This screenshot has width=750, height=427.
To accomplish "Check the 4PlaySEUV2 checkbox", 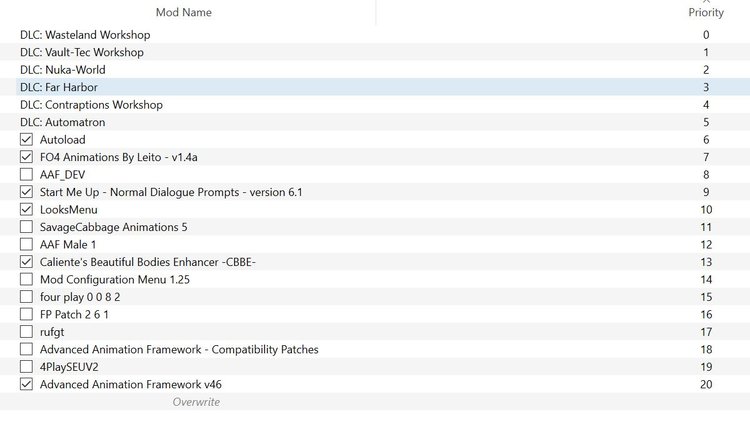I will (x=26, y=367).
